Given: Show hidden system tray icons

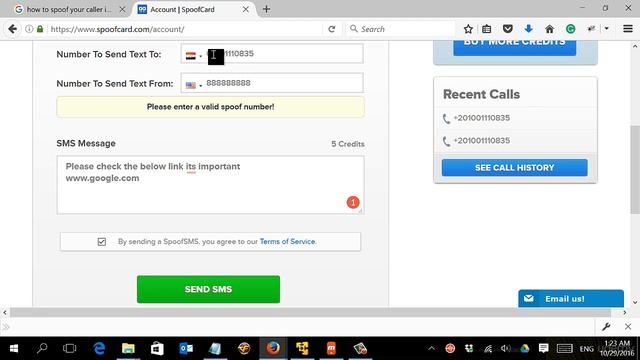Looking at the screenshot, I should (431, 349).
